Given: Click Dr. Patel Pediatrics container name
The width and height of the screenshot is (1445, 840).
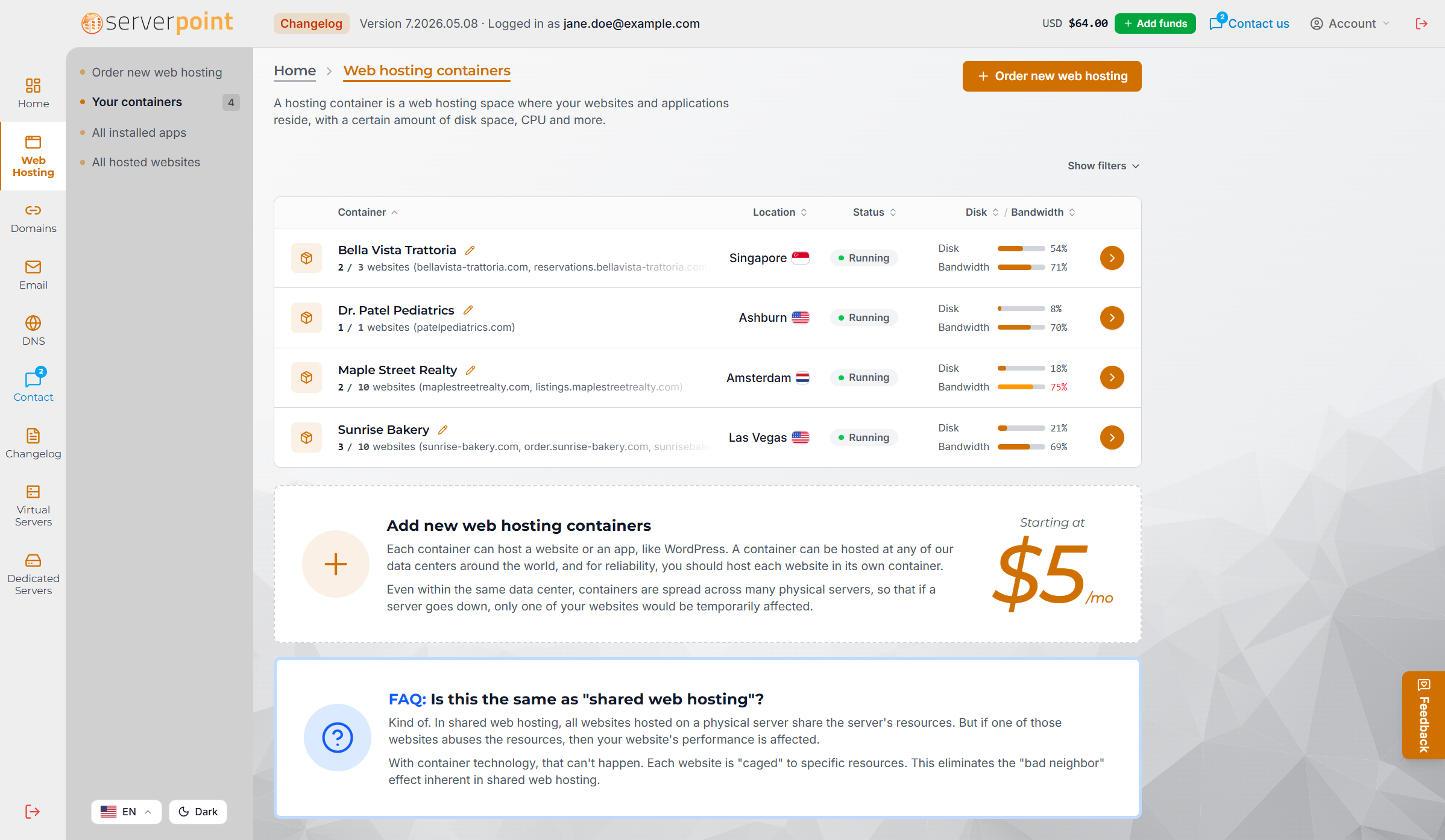Looking at the screenshot, I should tap(396, 310).
